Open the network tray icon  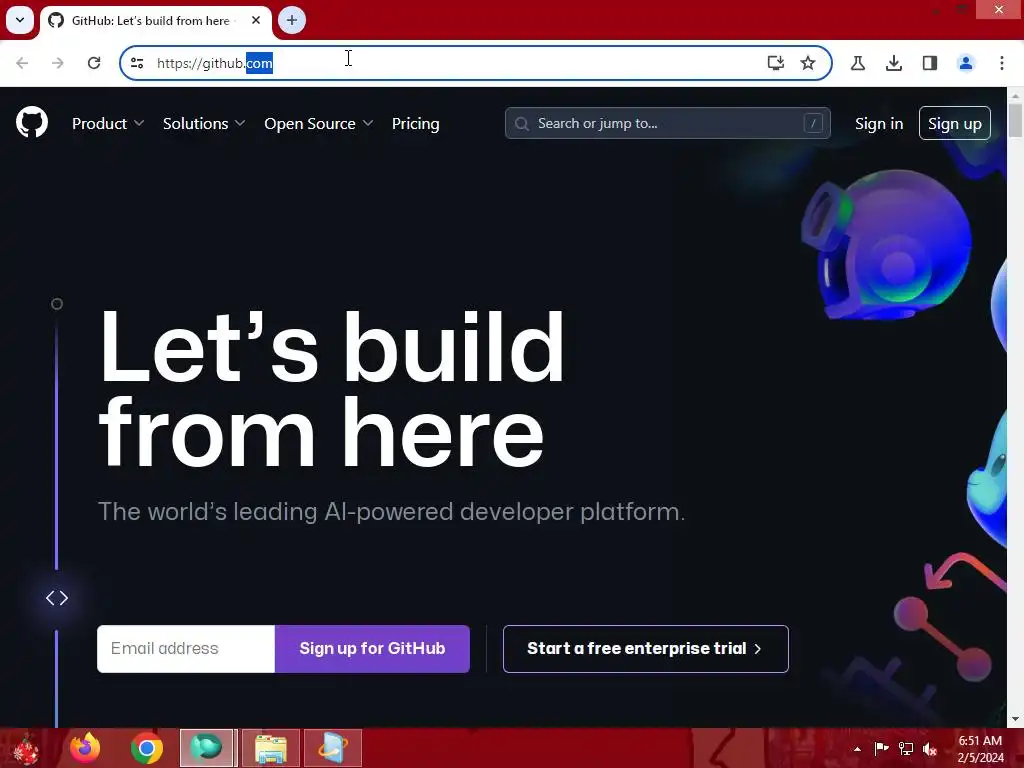906,748
